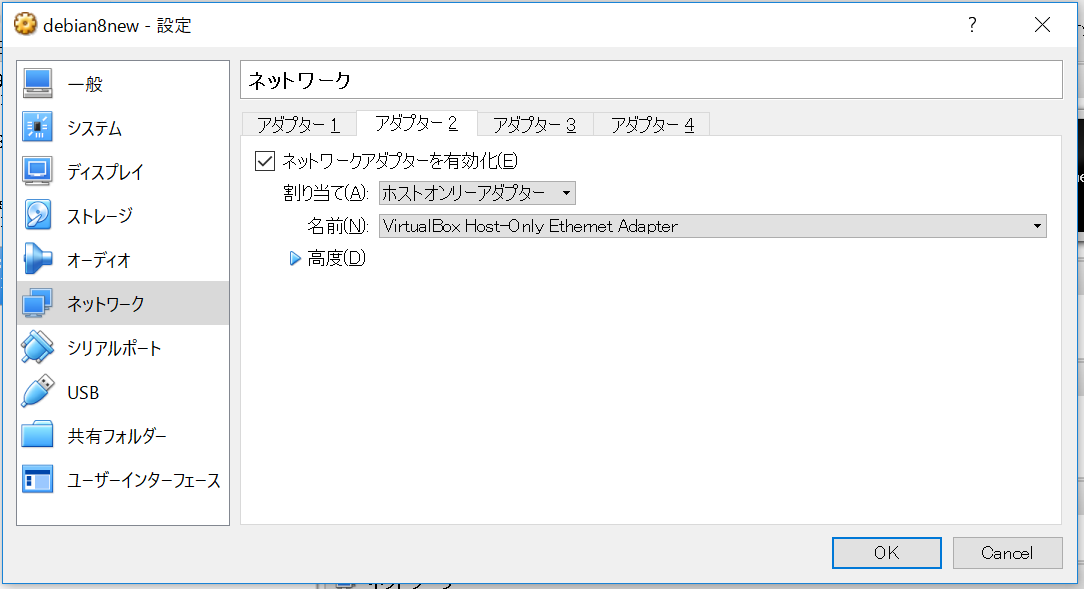This screenshot has width=1084, height=589.
Task: Switch to the アダプター 1 tab
Action: pos(297,124)
